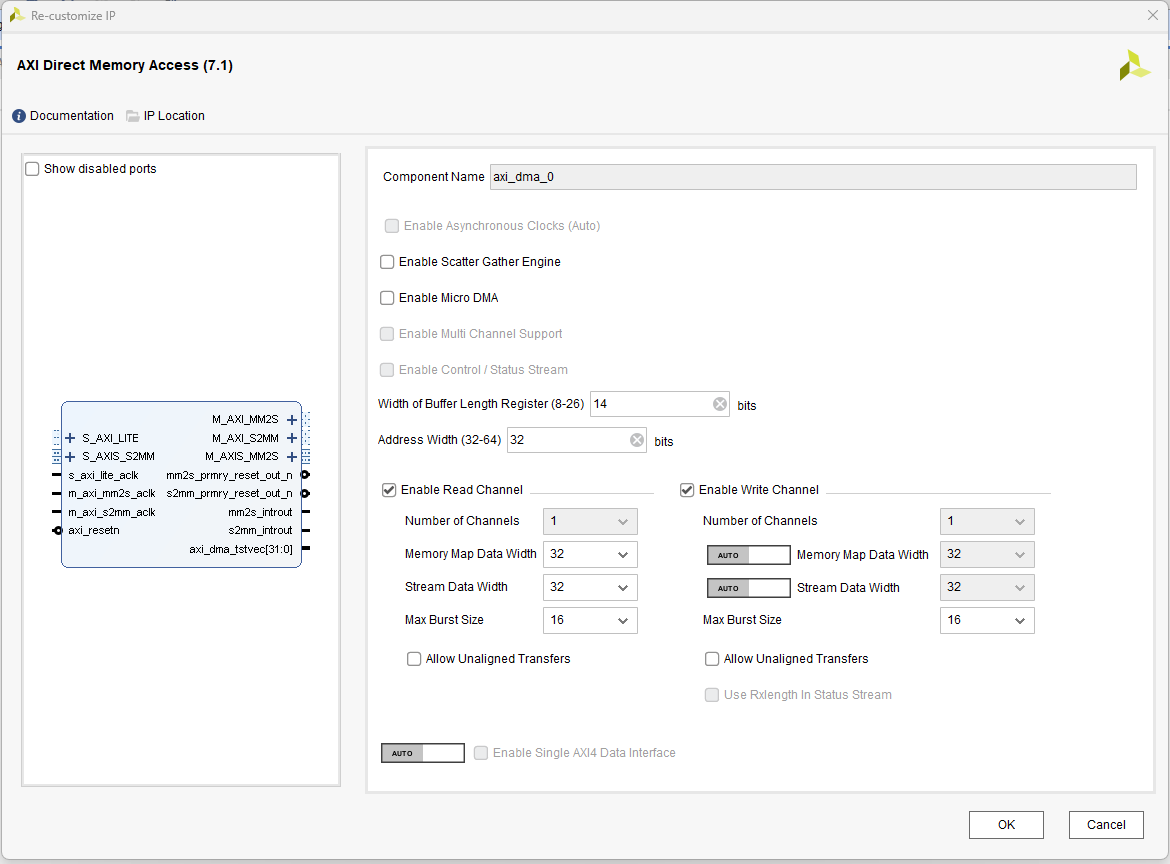Click the s2mm_prmry_reset_out_n port pin
The width and height of the screenshot is (1170, 864).
[305, 493]
